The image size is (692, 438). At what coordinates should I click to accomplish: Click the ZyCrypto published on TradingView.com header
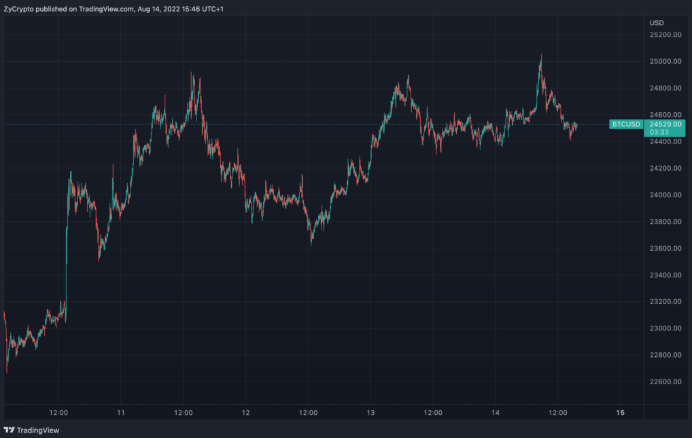point(113,9)
